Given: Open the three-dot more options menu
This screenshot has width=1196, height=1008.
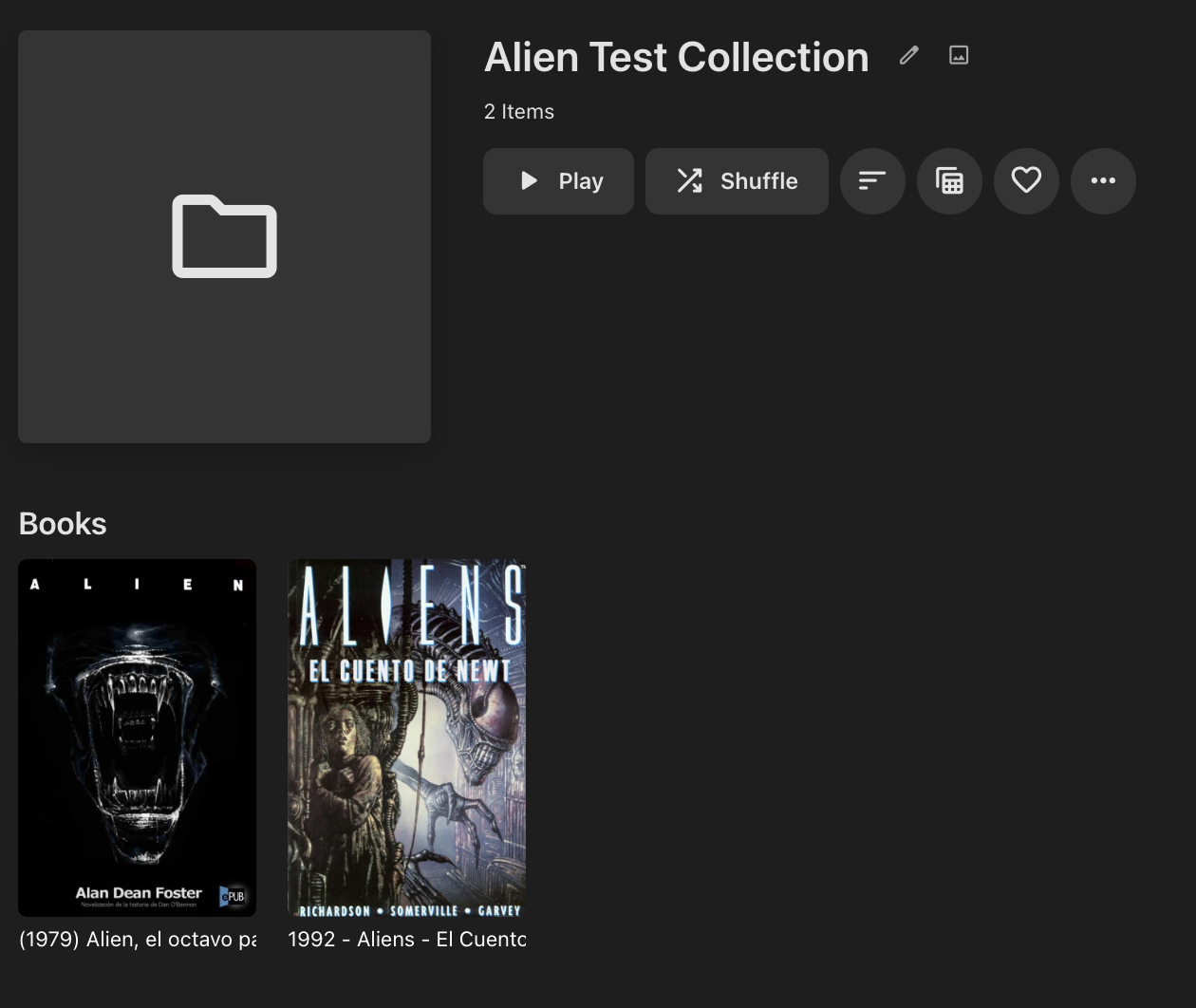Looking at the screenshot, I should (1103, 181).
